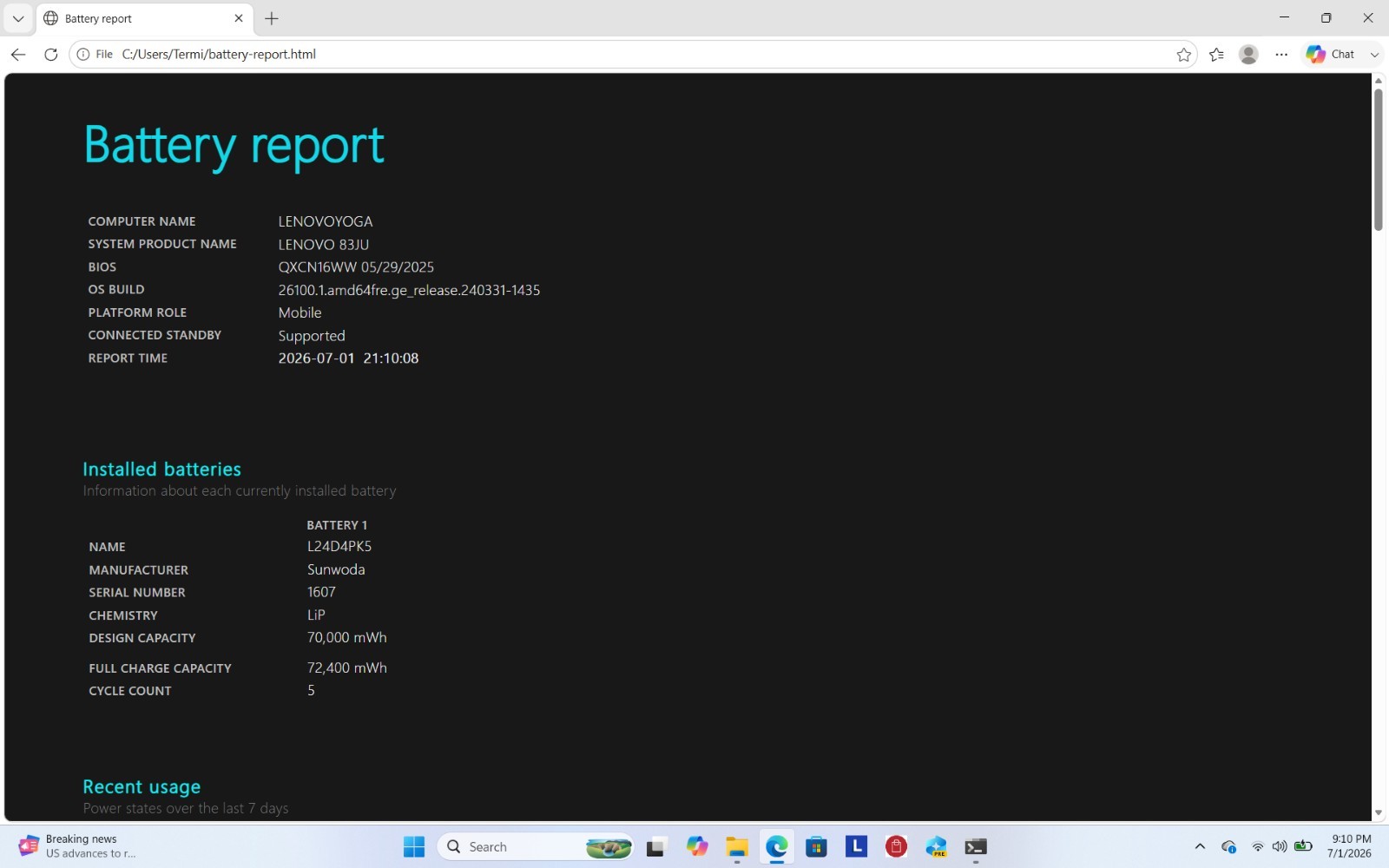Select the design capacity 70,000 mWh
The image size is (1389, 868).
click(347, 637)
